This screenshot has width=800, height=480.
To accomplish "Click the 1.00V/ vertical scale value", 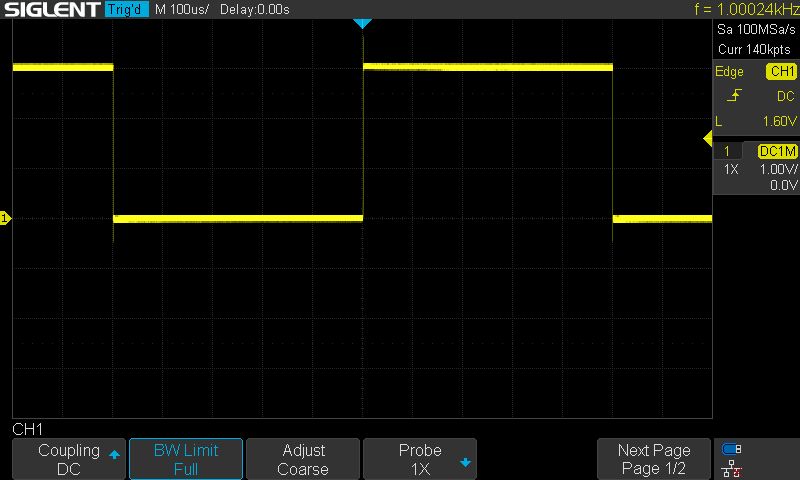I will (778, 169).
